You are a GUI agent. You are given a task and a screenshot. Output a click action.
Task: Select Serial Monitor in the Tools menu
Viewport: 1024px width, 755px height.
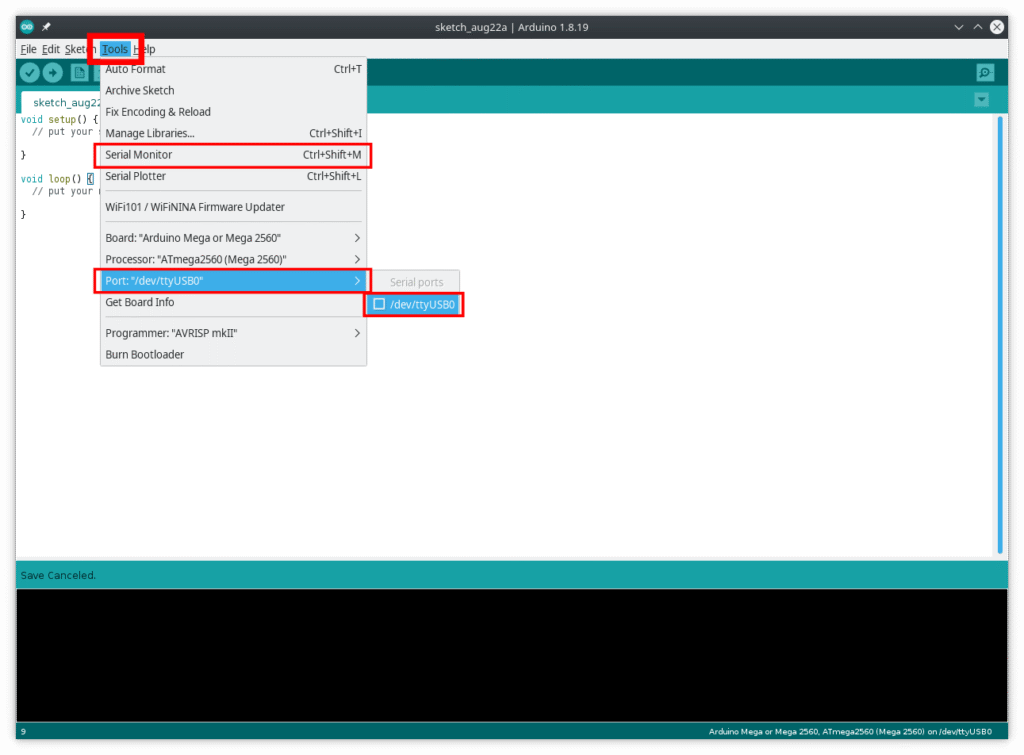[x=233, y=155]
